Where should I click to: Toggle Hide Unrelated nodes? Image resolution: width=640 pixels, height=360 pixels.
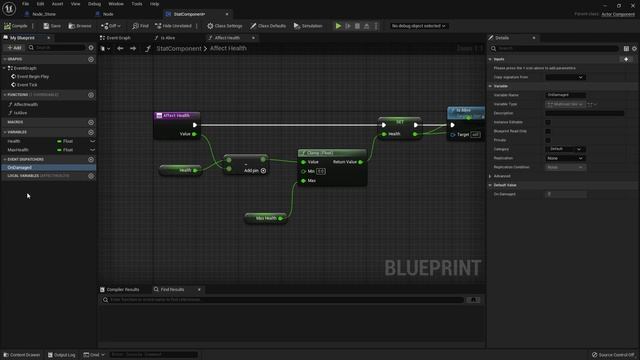pyautogui.click(x=173, y=26)
